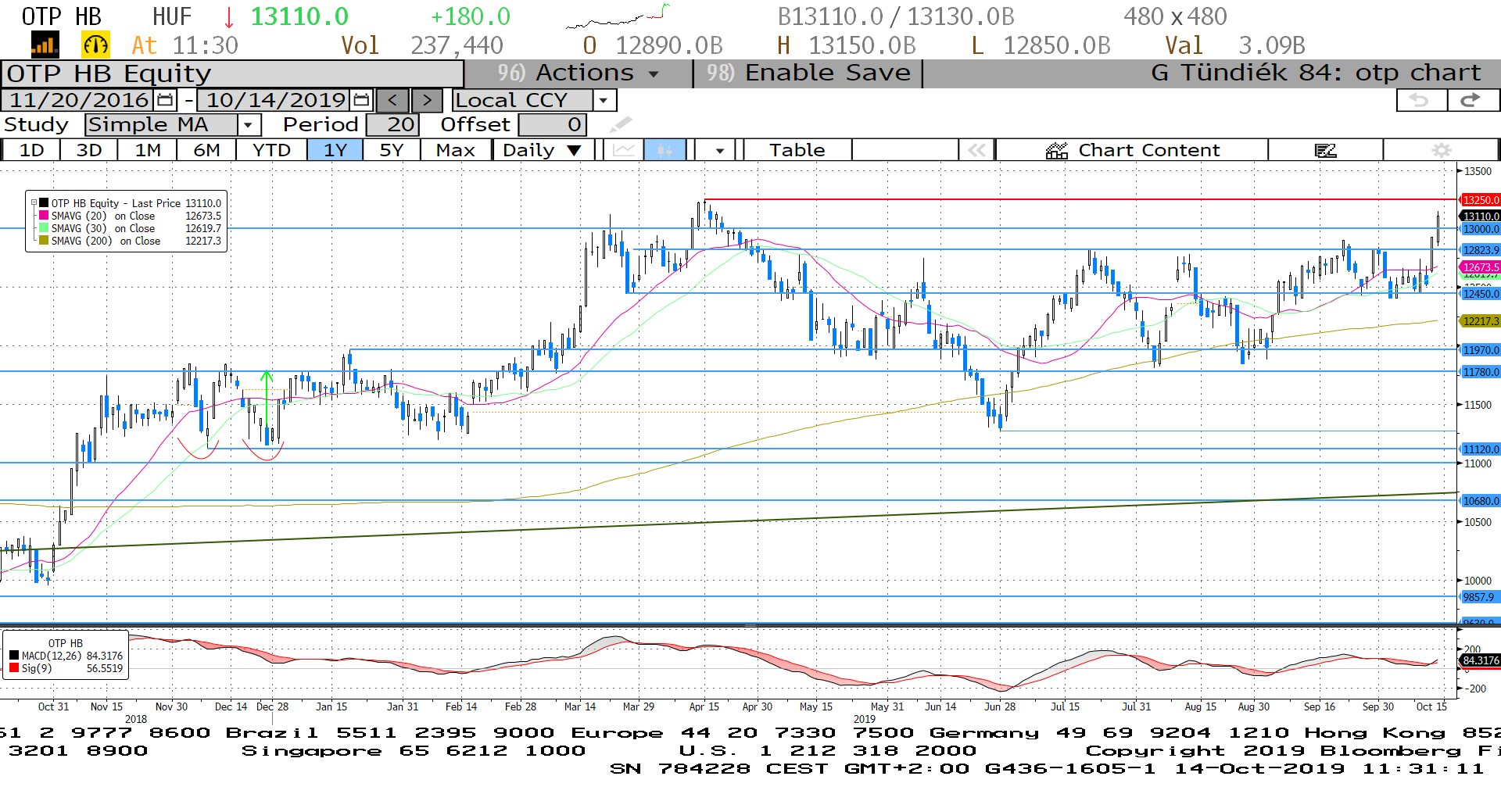Select the 1D range tab
1501x812 pixels.
click(32, 150)
